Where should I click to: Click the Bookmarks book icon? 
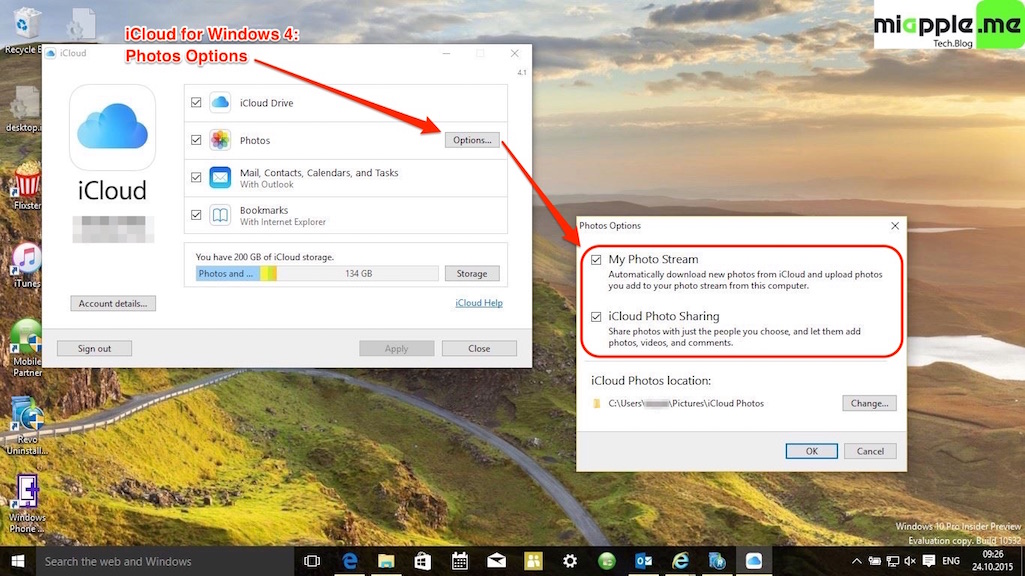pyautogui.click(x=220, y=215)
